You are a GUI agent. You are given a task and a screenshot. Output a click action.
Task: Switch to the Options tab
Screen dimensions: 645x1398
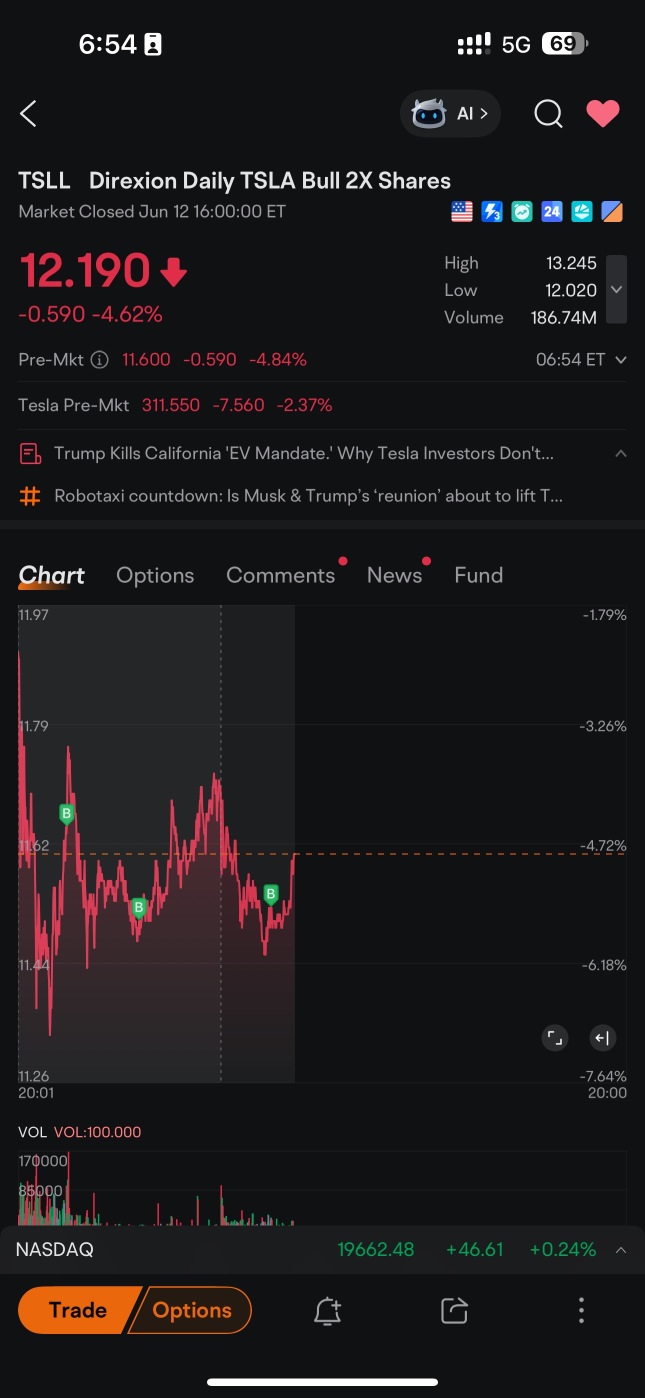tap(155, 575)
